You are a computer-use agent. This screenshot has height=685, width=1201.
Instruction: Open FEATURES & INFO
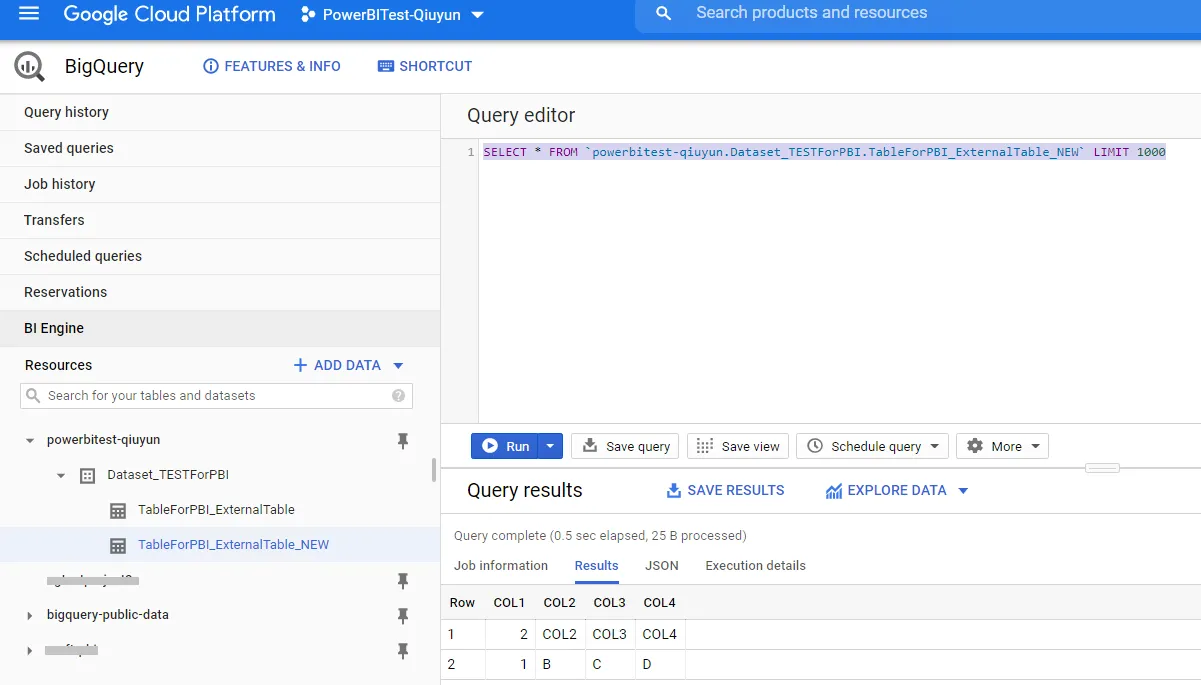(272, 66)
